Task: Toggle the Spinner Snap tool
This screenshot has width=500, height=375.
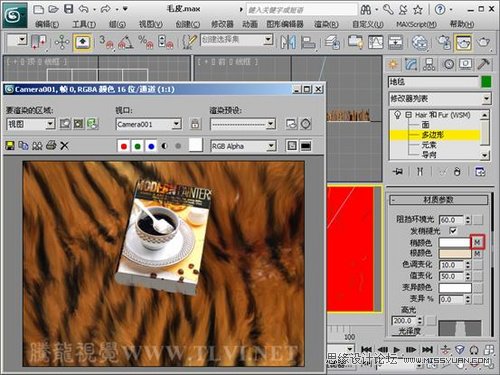Action: click(166, 42)
